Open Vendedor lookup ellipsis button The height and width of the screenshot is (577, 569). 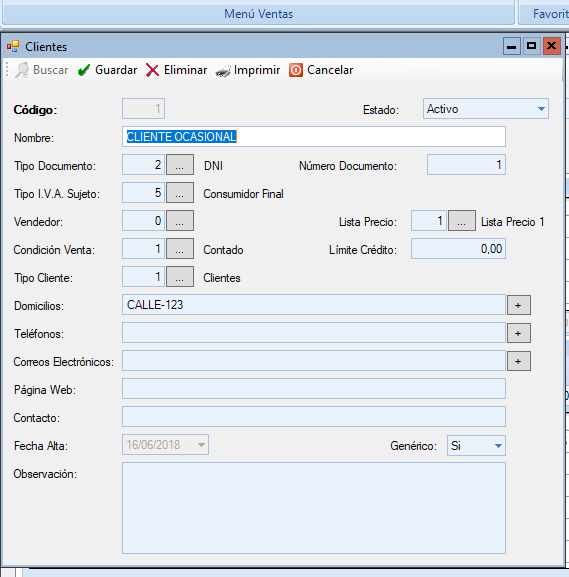pos(180,221)
